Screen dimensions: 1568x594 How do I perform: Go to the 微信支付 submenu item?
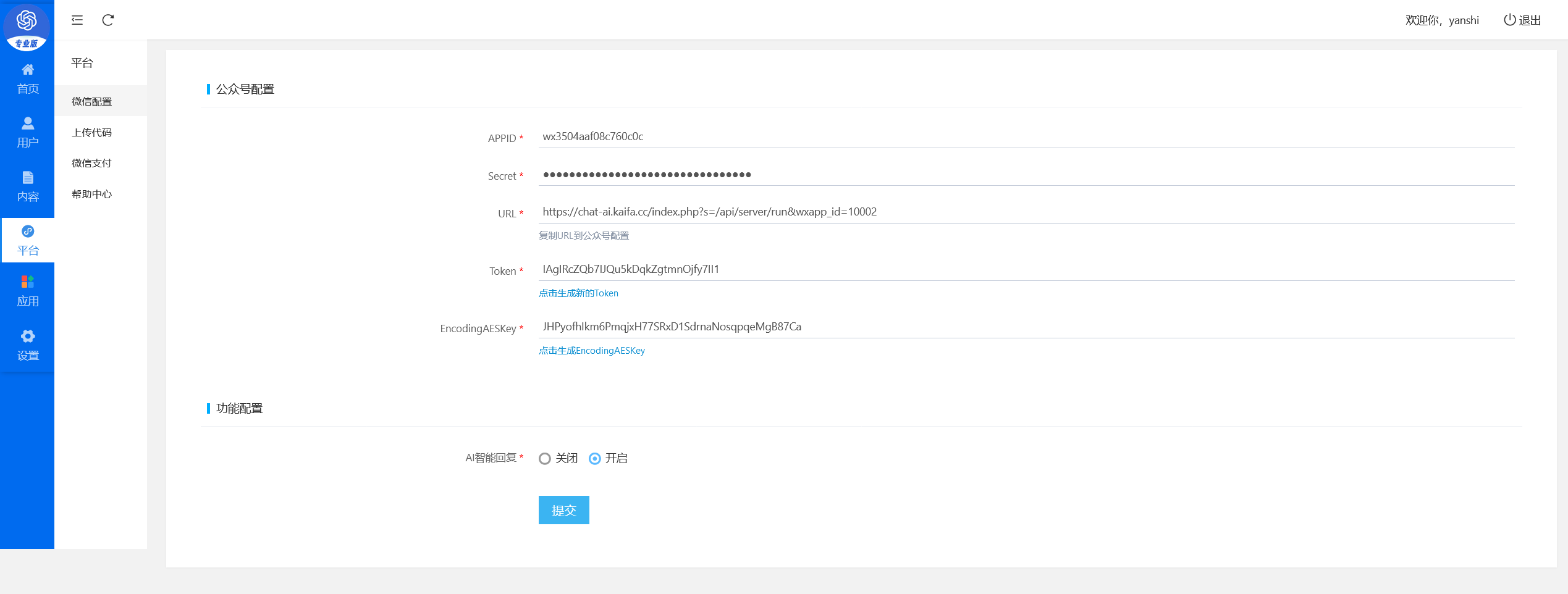click(x=92, y=164)
